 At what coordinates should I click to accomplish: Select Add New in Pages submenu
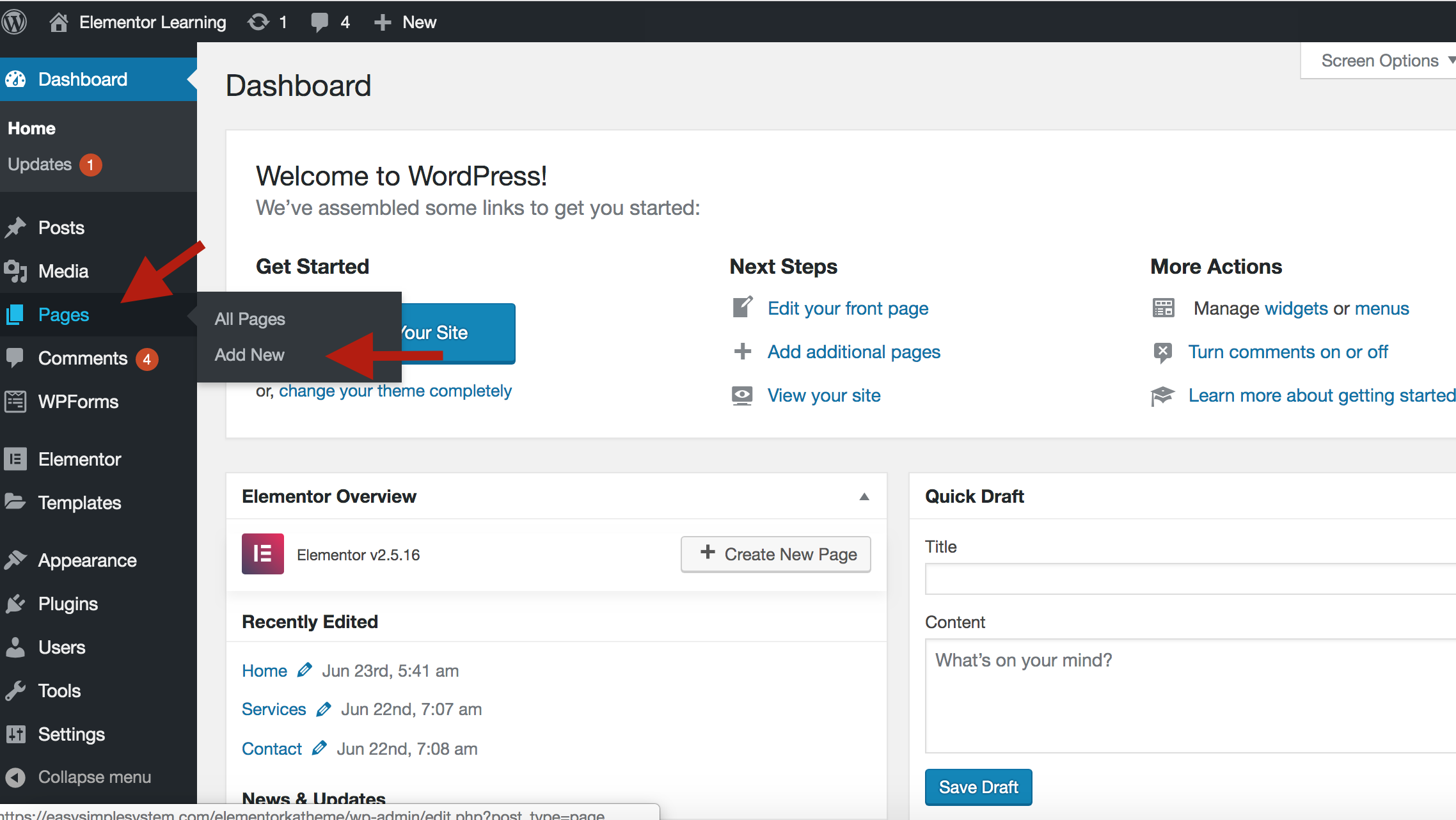[249, 354]
